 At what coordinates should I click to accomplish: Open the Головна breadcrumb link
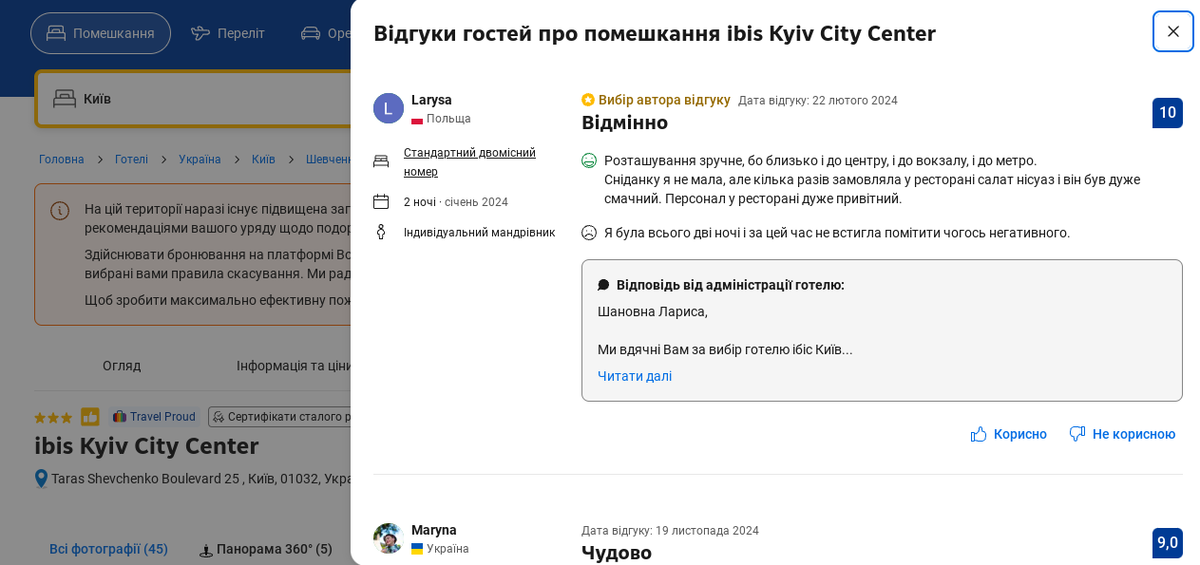click(x=61, y=160)
